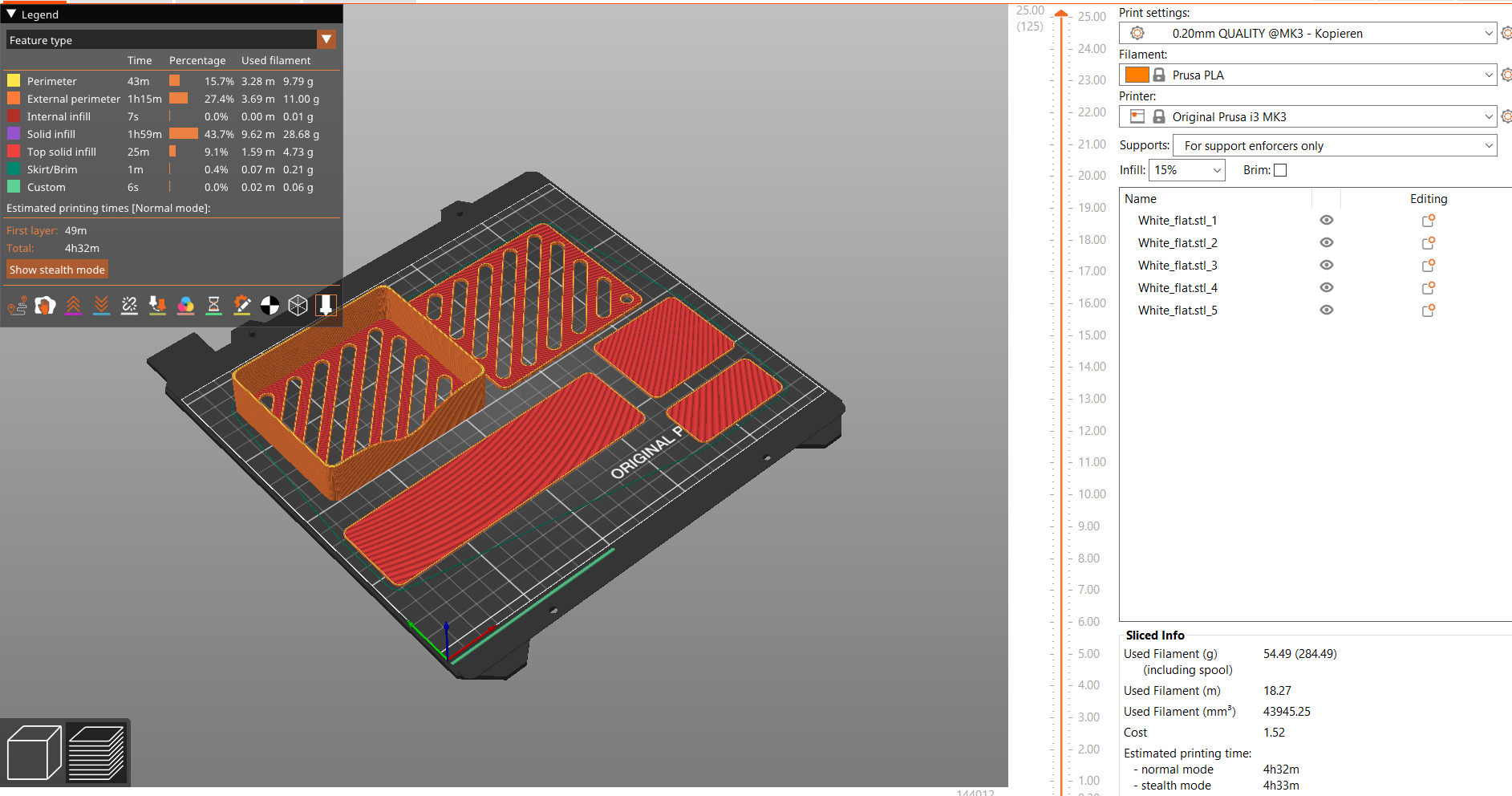Toggle tool changes visibility icon
This screenshot has width=1512, height=796.
click(x=157, y=306)
